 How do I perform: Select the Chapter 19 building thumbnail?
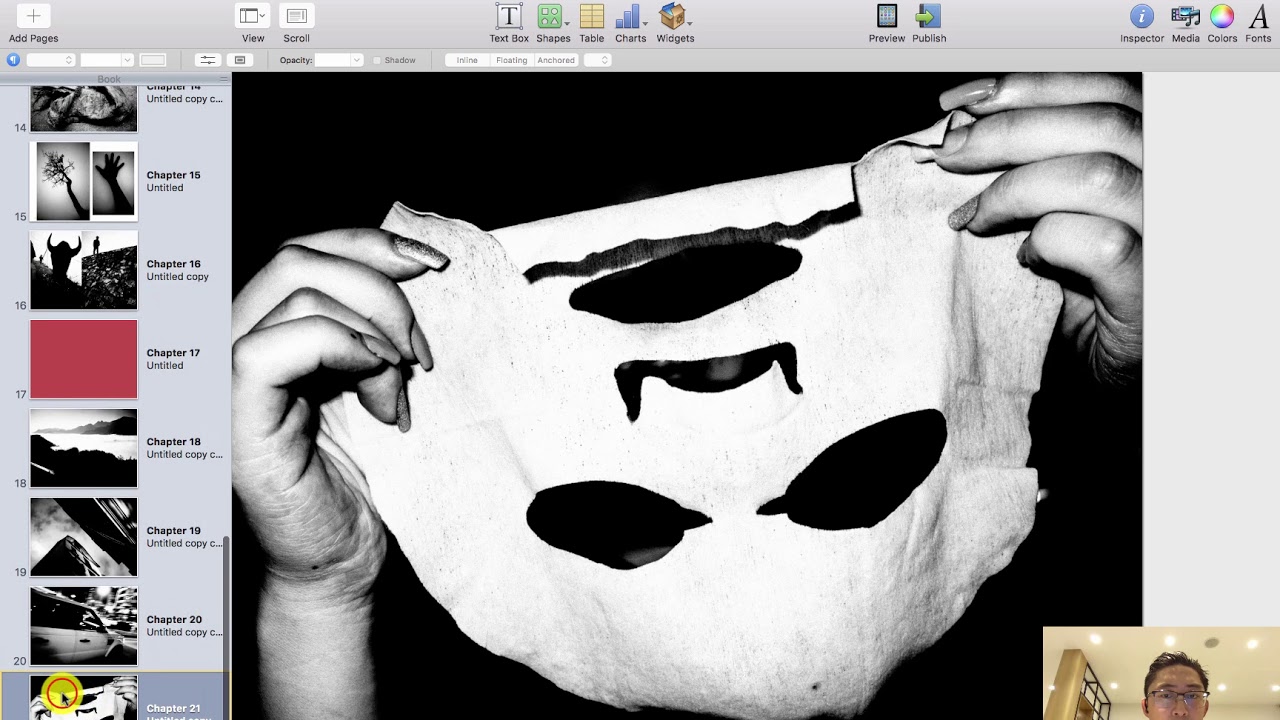coord(83,537)
